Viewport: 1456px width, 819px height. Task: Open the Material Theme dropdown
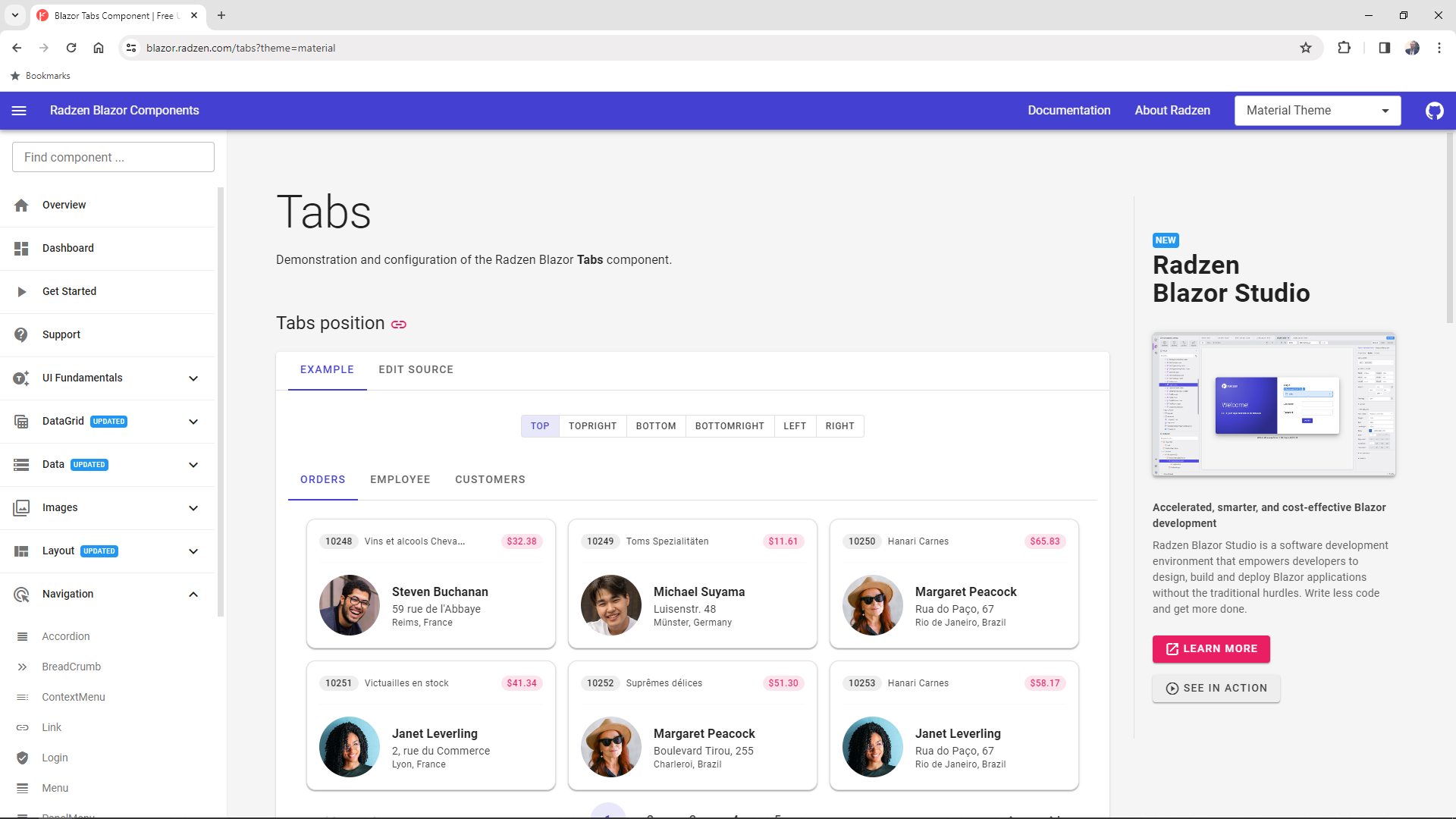pos(1317,110)
